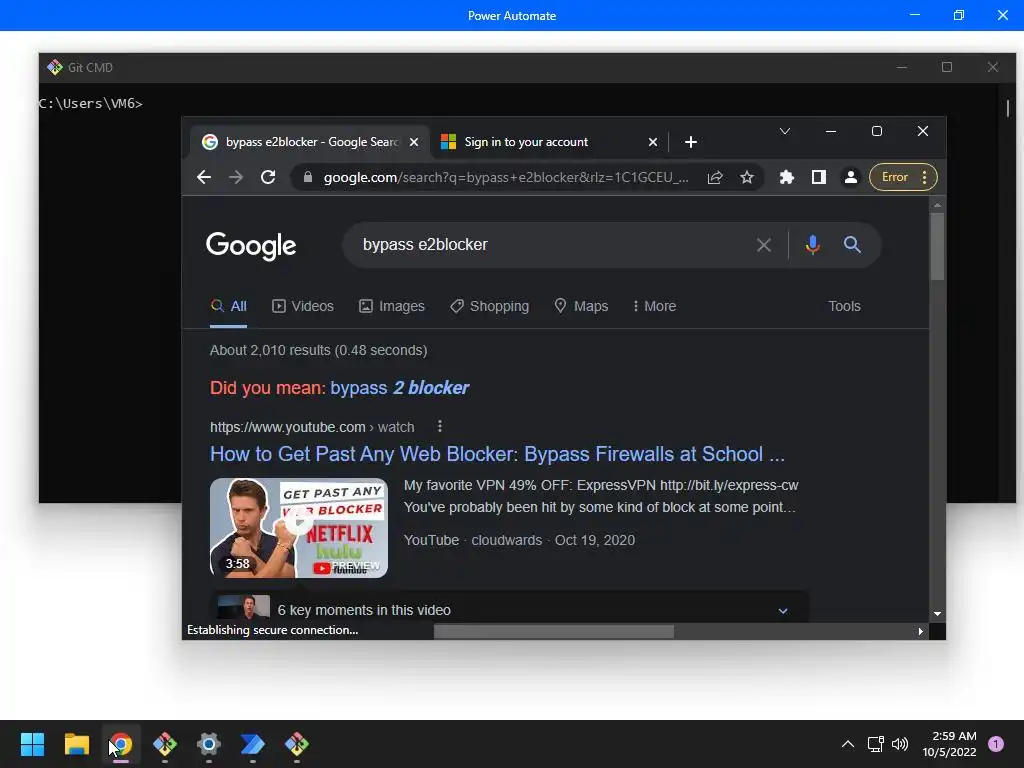Start voice search with microphone icon
Screen dimensions: 1024x768
[812, 245]
